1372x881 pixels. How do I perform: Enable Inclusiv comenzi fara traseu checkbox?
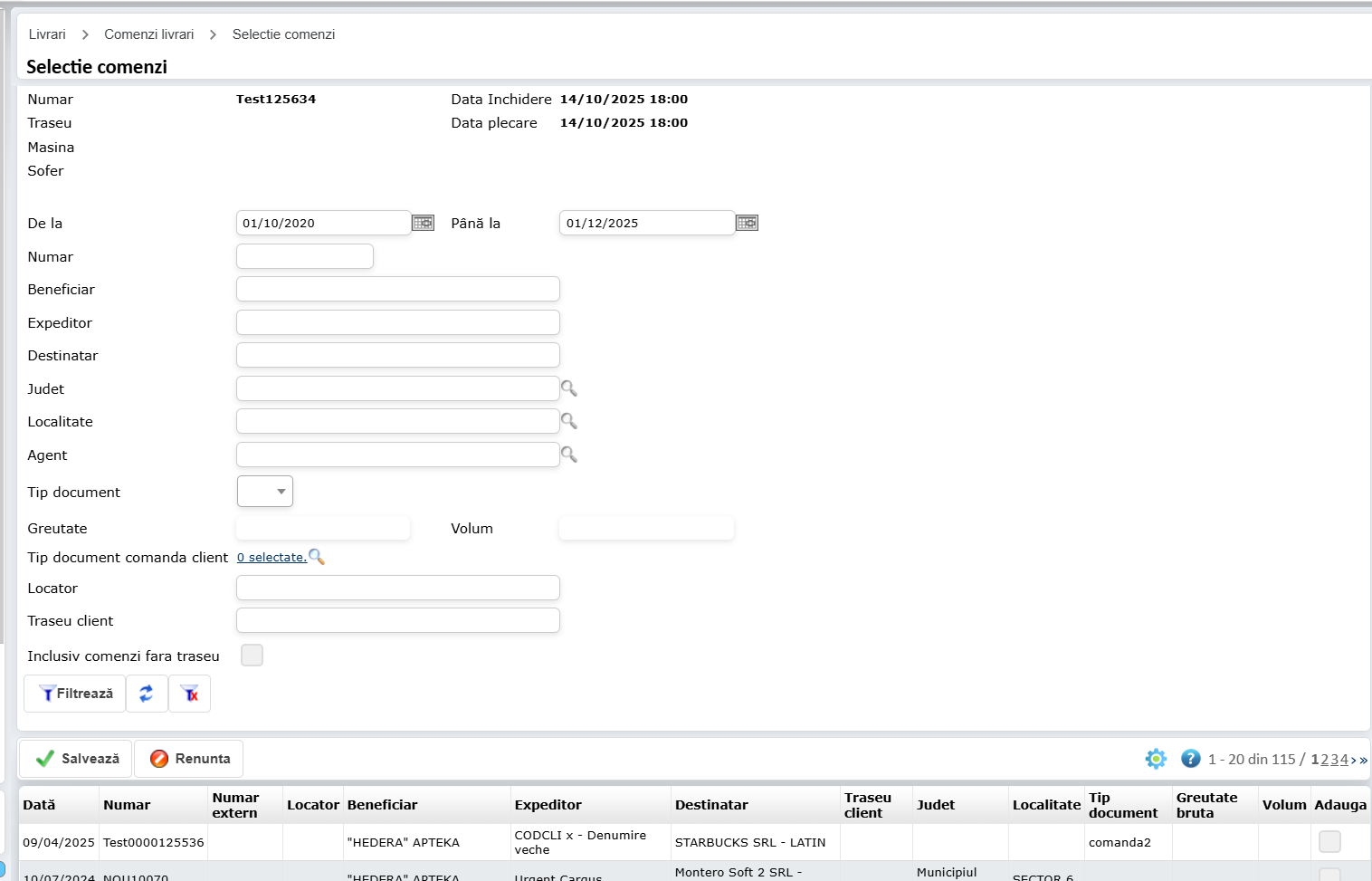coord(252,656)
